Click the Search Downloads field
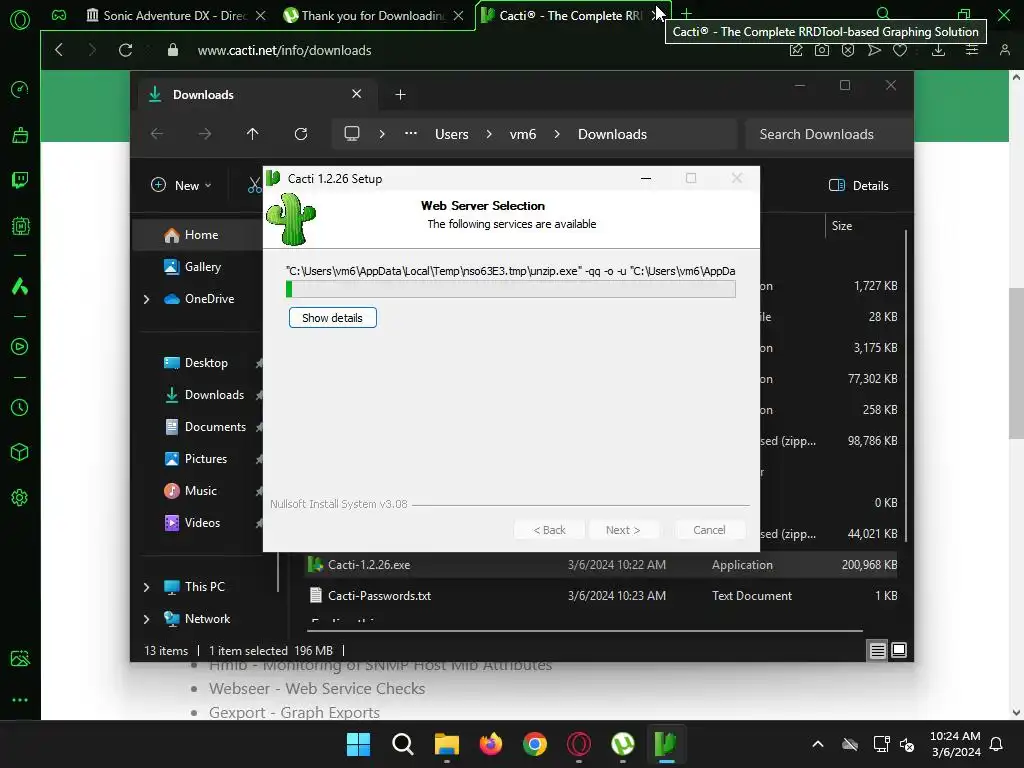The image size is (1024, 768). tap(829, 134)
